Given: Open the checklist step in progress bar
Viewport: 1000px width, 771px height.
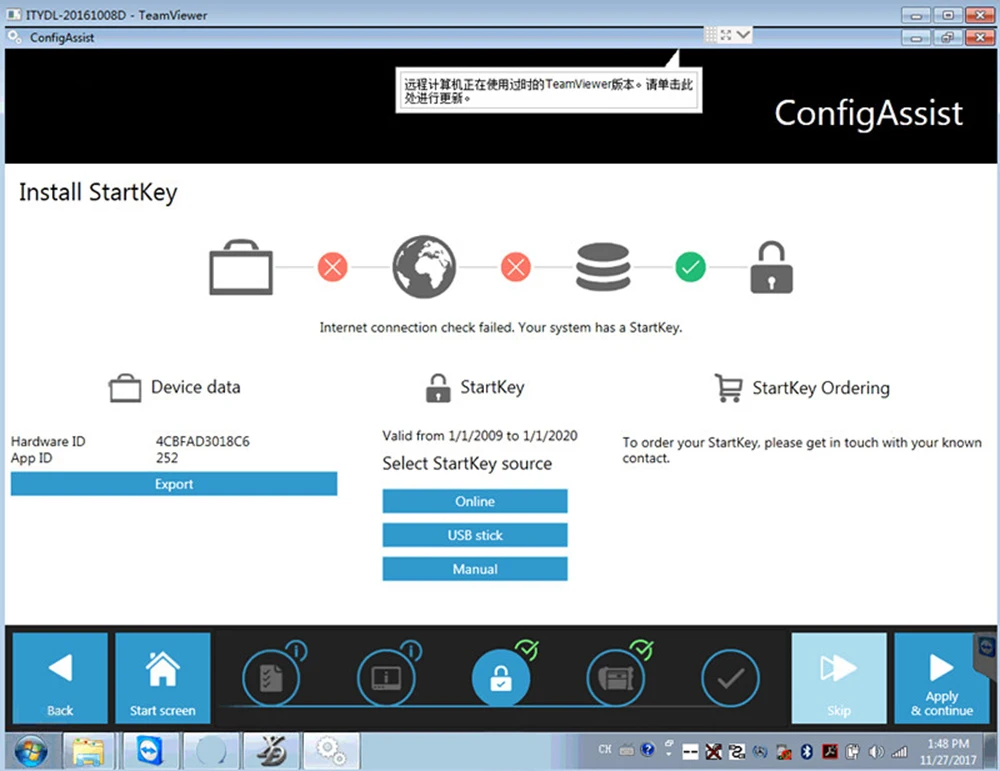Looking at the screenshot, I should point(271,678).
